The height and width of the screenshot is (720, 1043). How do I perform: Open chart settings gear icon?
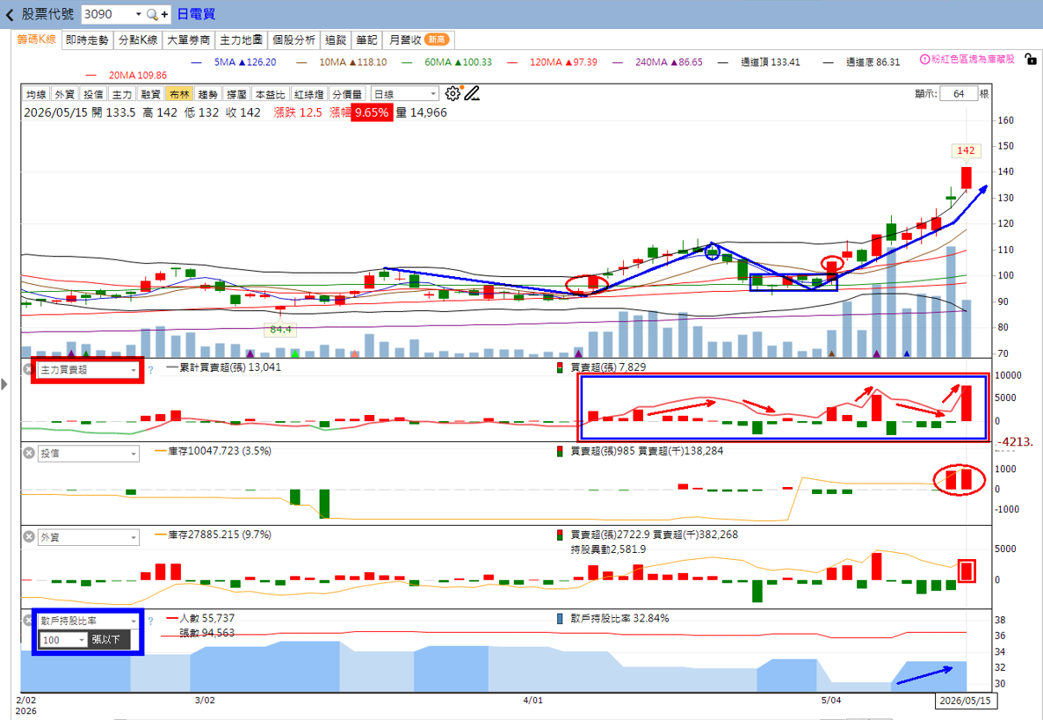pos(452,94)
